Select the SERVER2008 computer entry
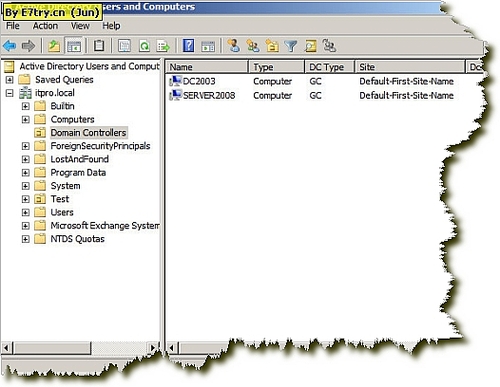The image size is (500, 387). coord(209,96)
